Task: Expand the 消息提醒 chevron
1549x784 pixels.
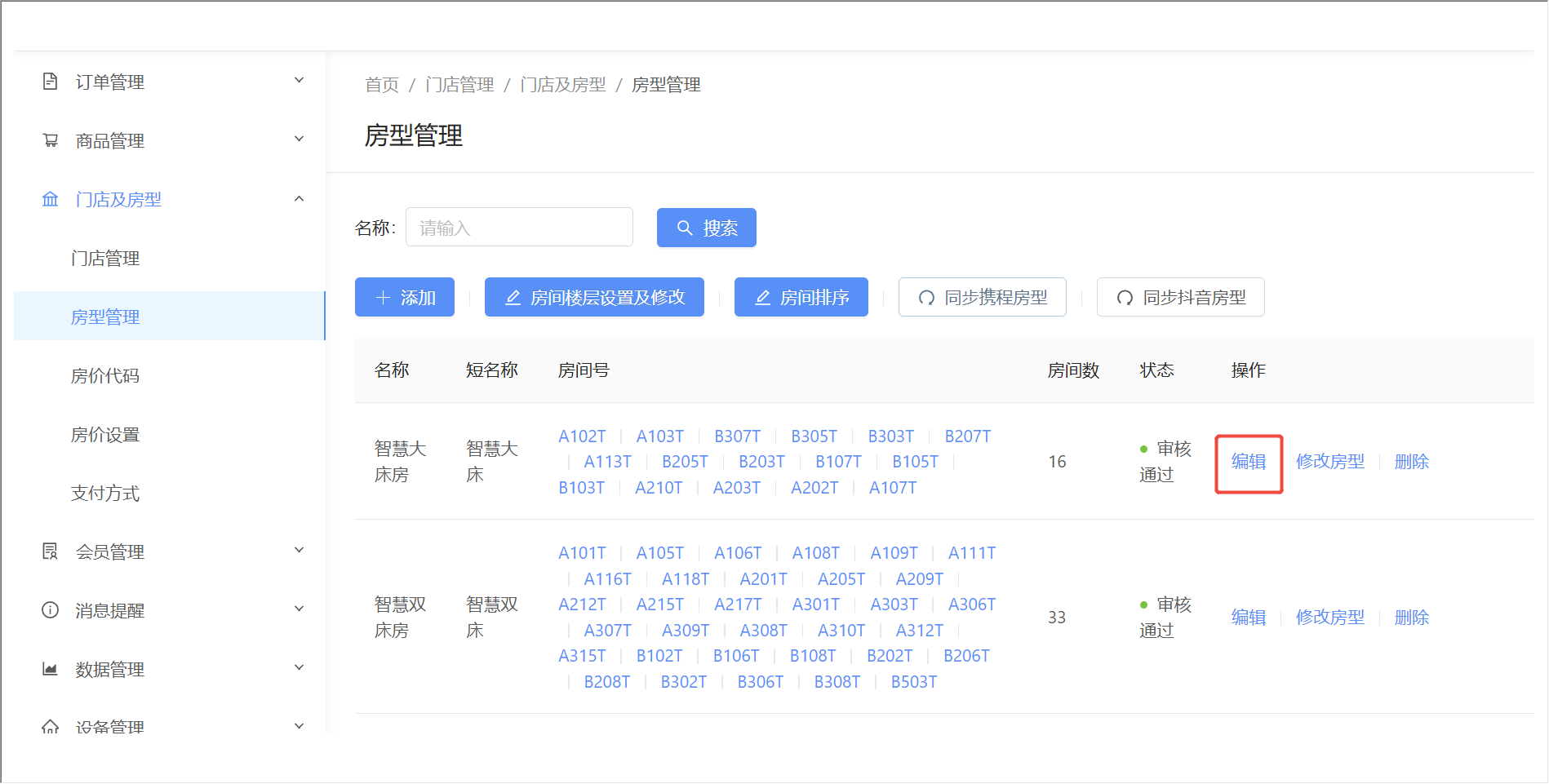Action: (x=299, y=609)
